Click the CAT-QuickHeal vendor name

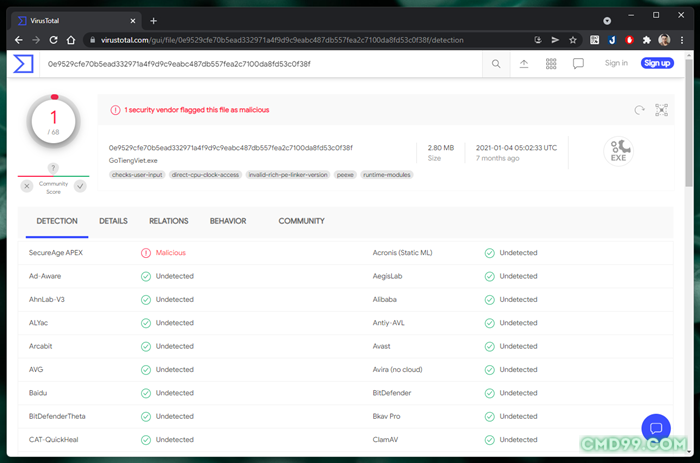click(x=54, y=439)
